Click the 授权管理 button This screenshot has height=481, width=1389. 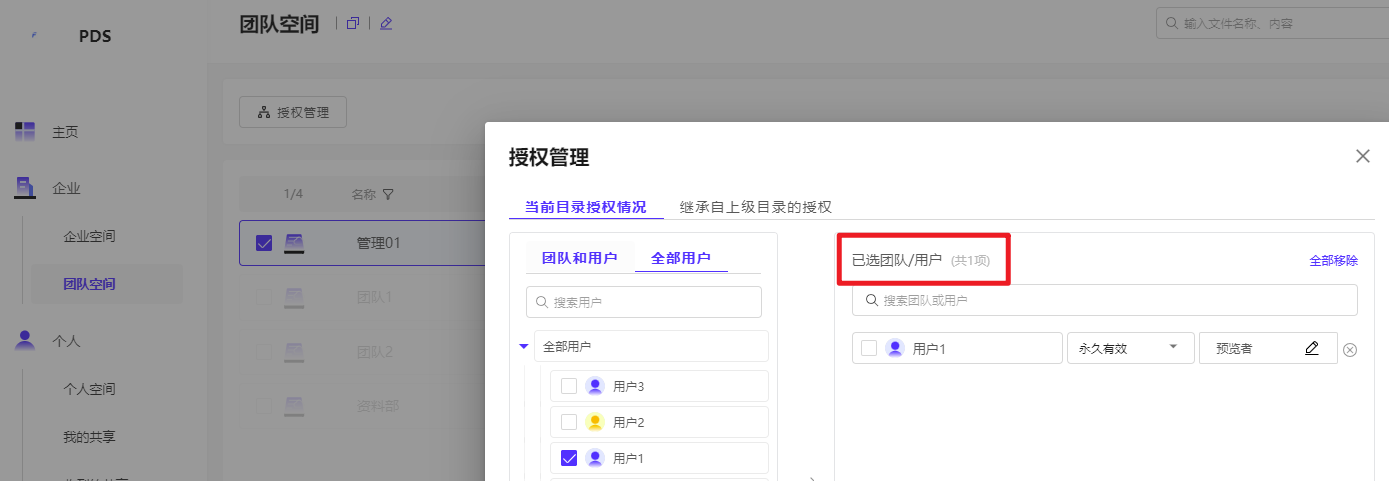(x=293, y=112)
